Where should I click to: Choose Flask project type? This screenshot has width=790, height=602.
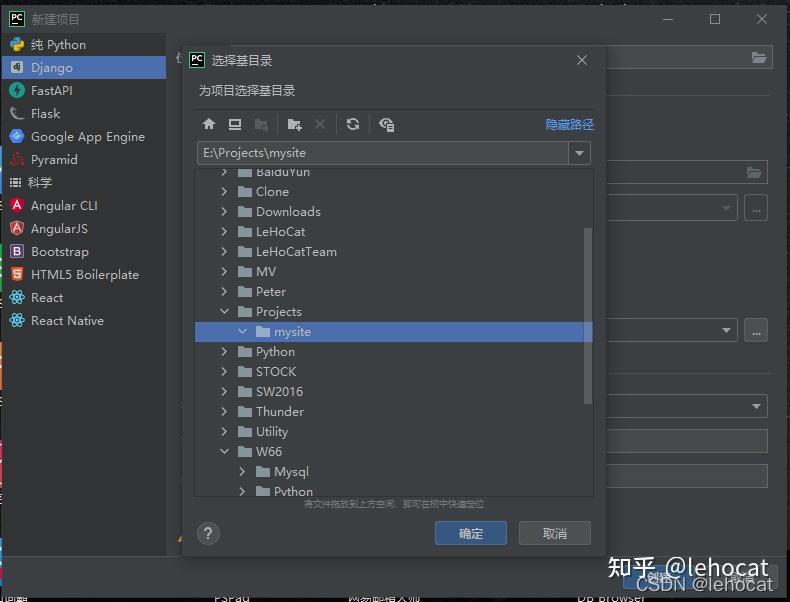point(84,113)
